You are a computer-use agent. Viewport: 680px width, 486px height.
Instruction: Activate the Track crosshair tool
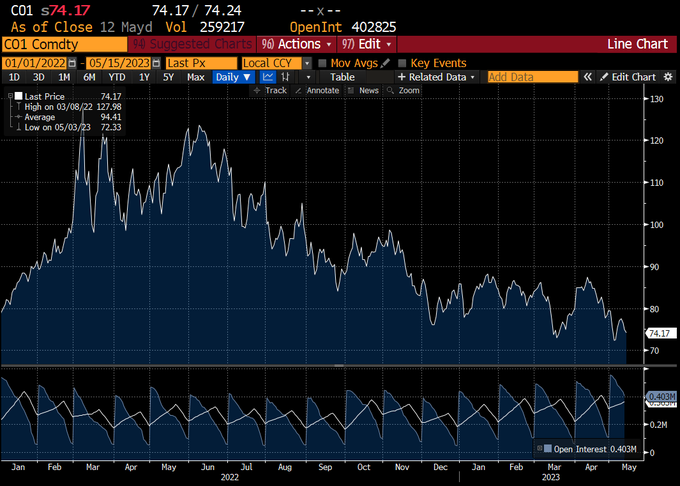[x=271, y=90]
